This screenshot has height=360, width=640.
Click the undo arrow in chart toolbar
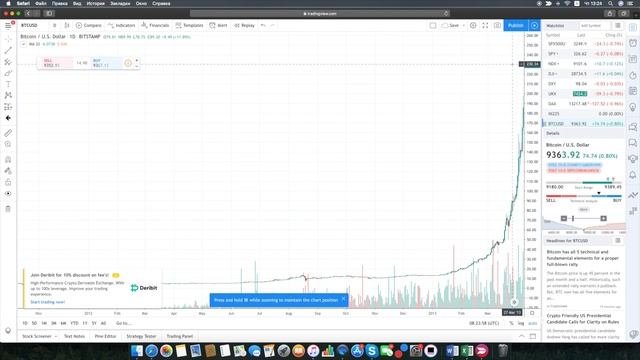263,25
